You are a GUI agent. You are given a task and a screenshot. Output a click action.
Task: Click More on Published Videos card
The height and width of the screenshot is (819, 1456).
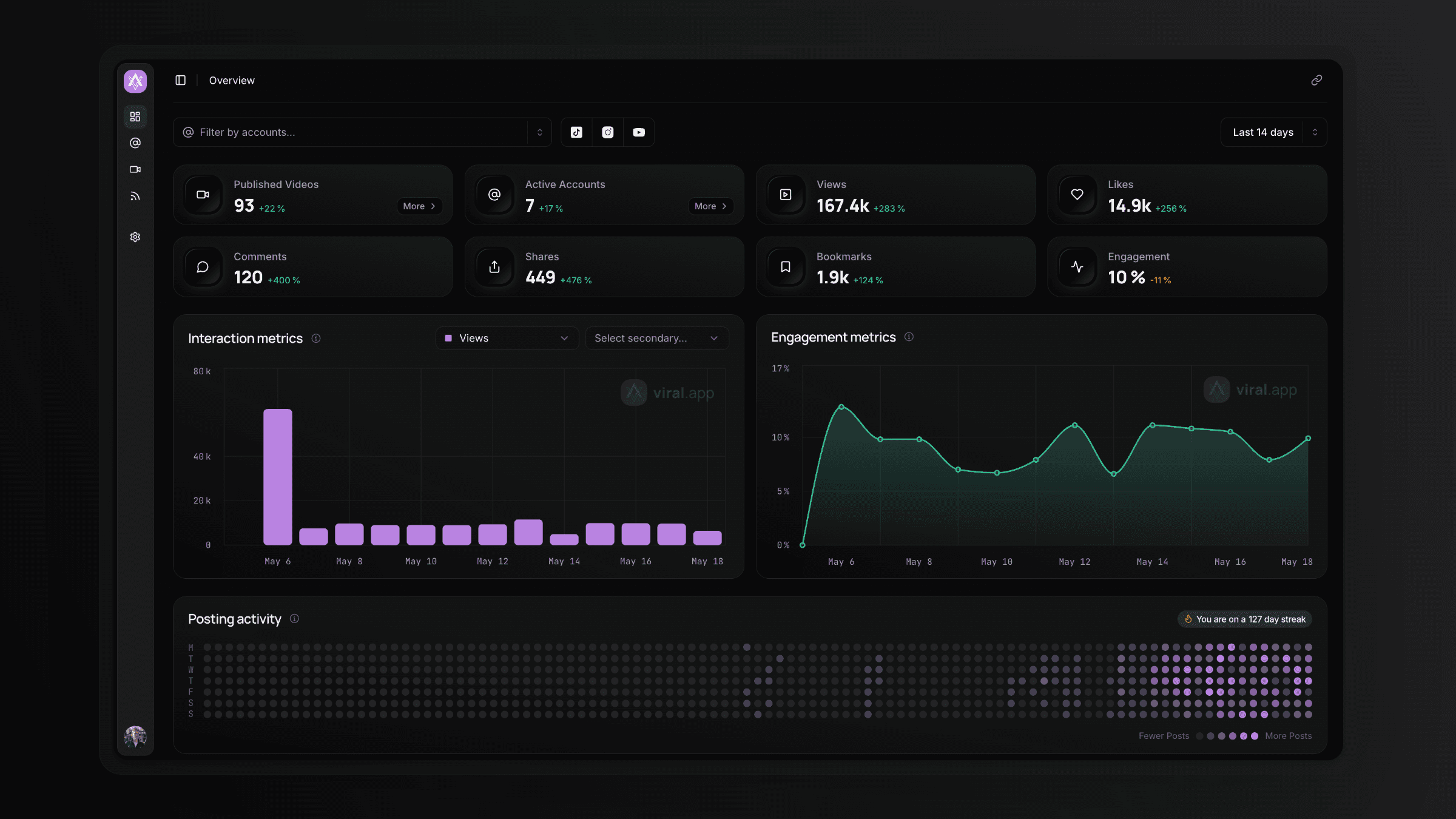419,206
